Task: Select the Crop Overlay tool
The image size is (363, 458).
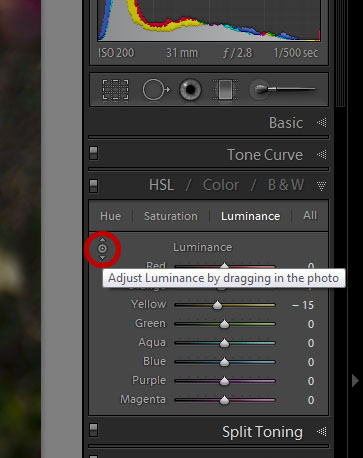Action: click(115, 90)
